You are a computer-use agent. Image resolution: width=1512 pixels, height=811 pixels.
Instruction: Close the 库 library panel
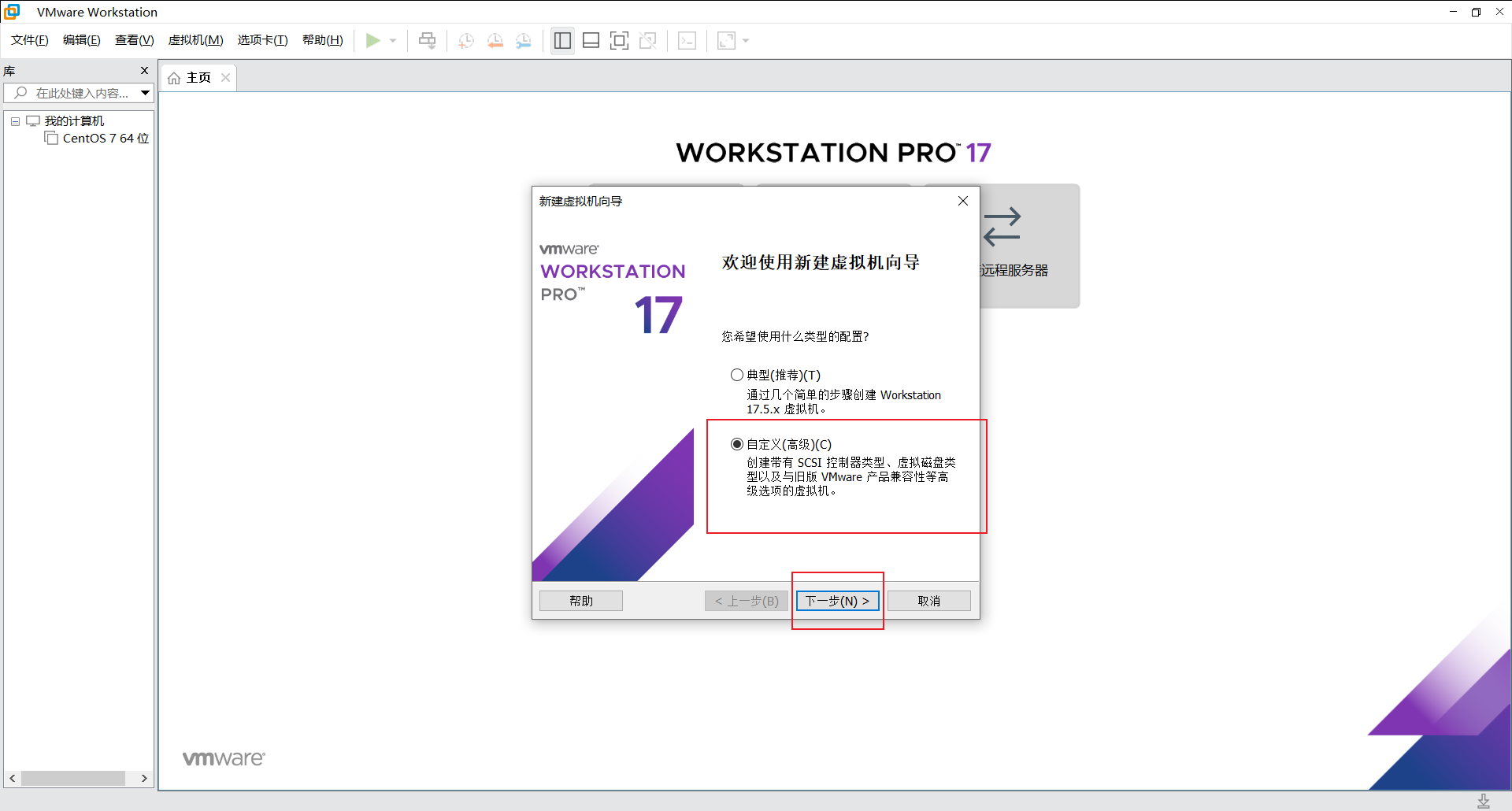[x=144, y=70]
